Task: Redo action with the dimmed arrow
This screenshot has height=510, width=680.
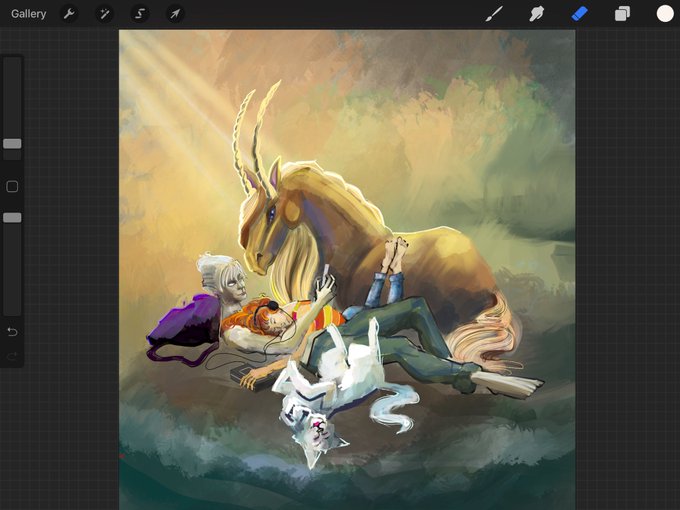Action: coord(12,356)
